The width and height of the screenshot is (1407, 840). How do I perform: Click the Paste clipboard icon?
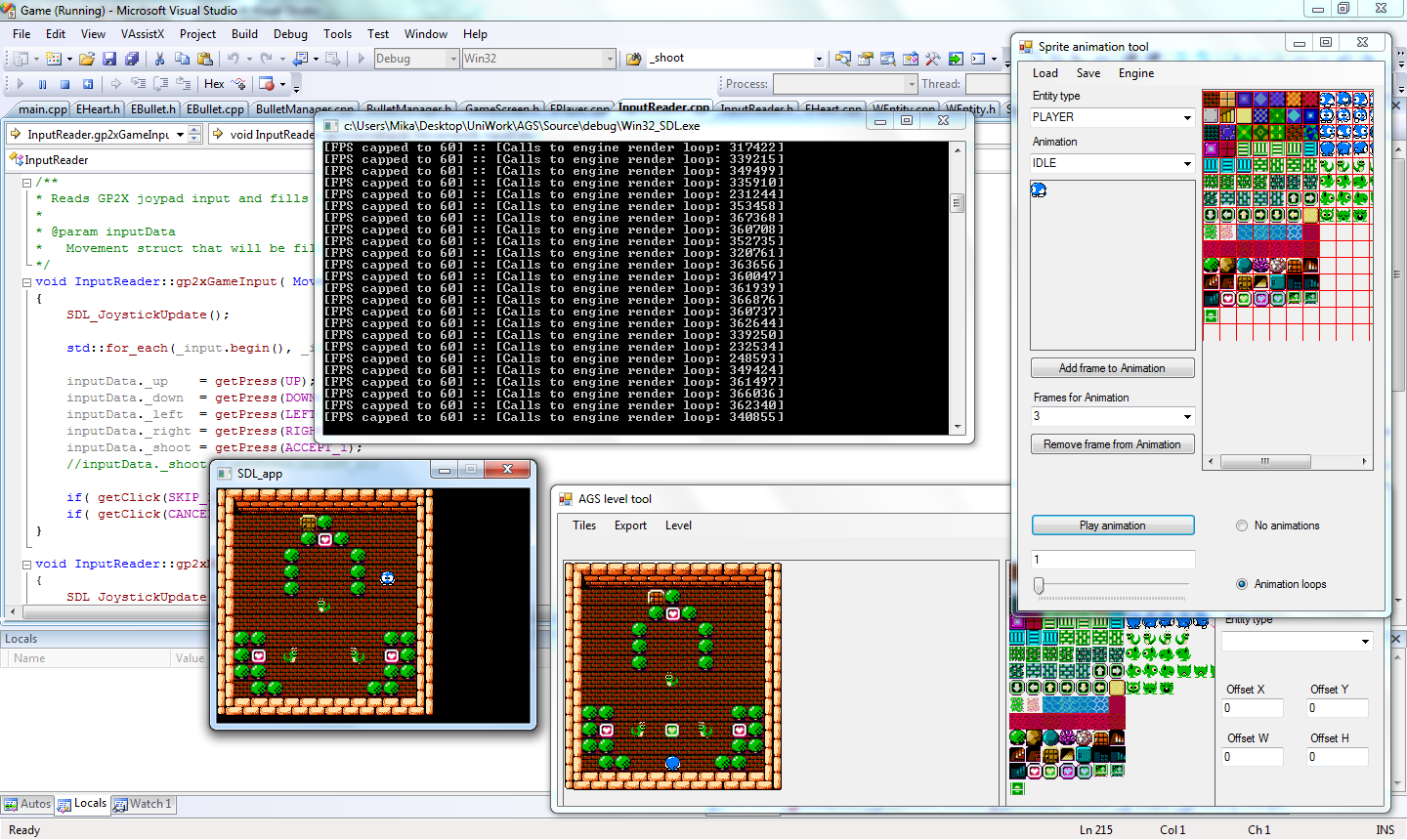(x=203, y=59)
